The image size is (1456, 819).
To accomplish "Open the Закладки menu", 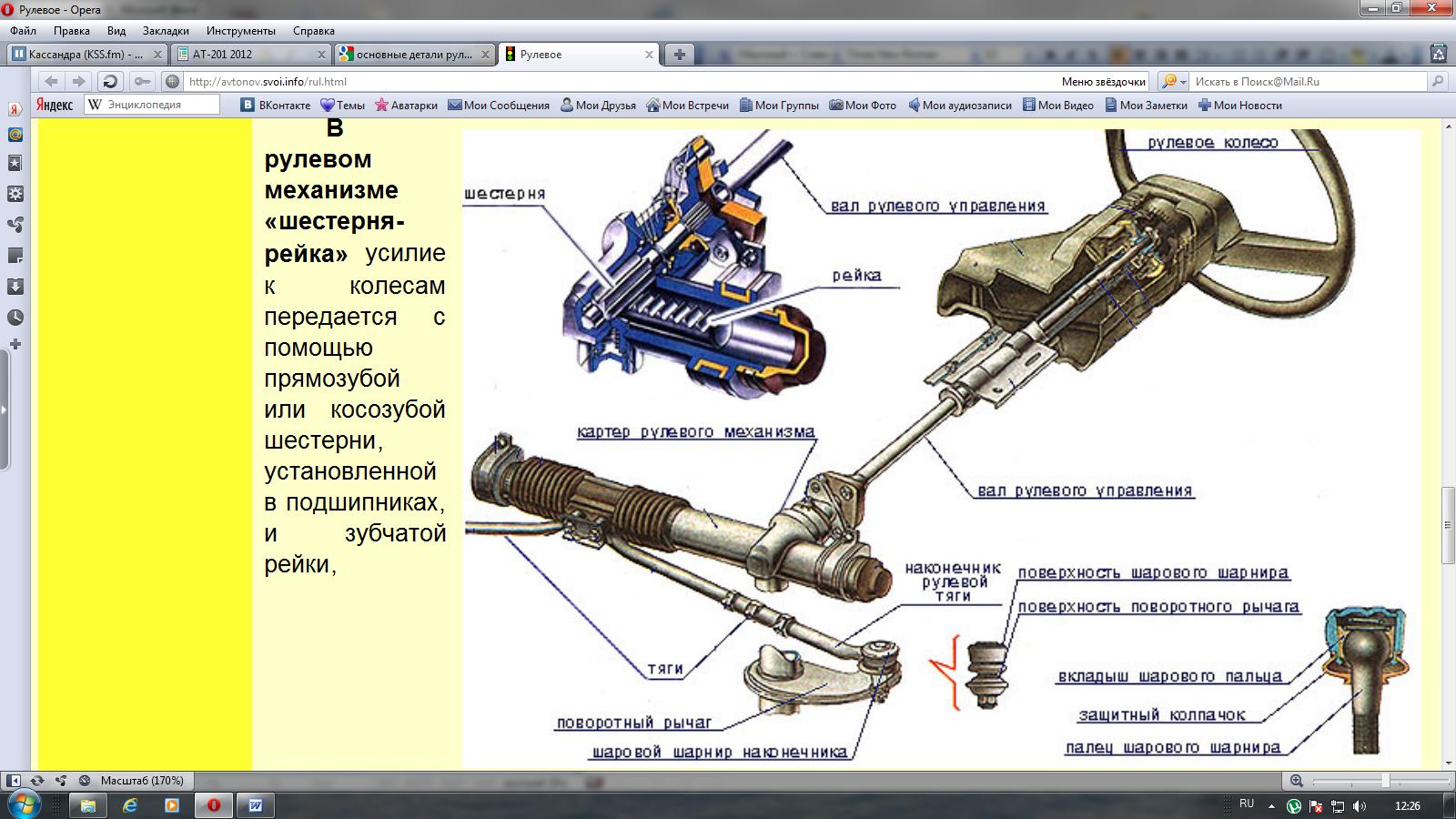I will point(166,31).
